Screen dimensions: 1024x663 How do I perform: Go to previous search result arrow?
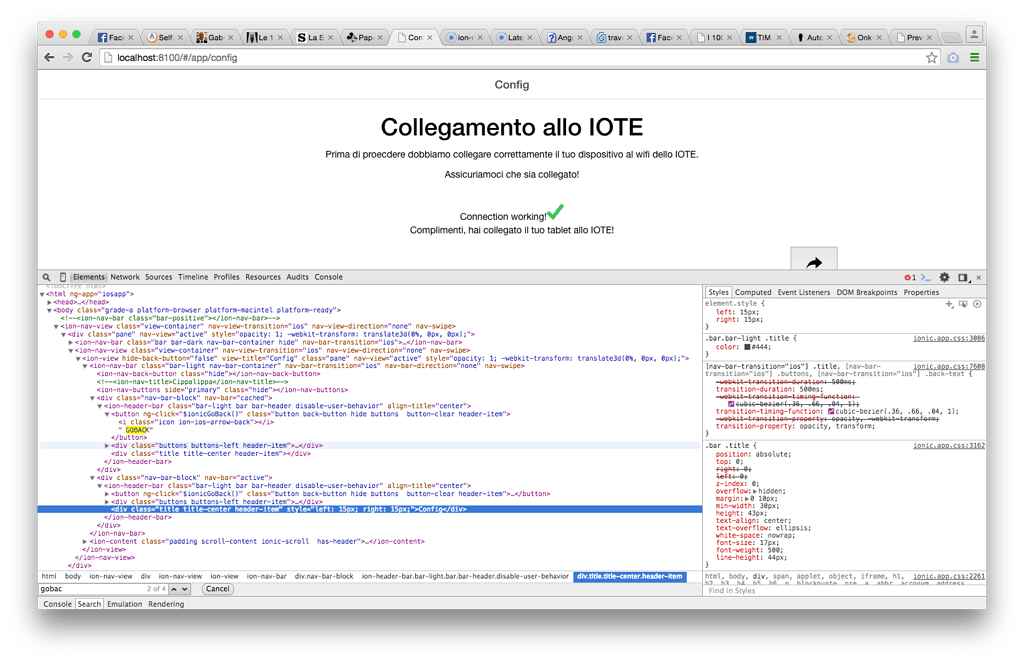(174, 589)
